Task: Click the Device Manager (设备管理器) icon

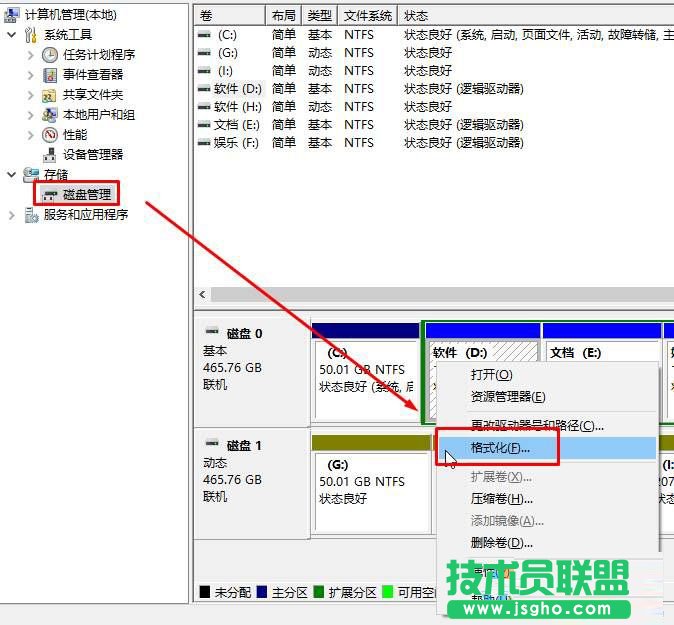Action: [50, 155]
